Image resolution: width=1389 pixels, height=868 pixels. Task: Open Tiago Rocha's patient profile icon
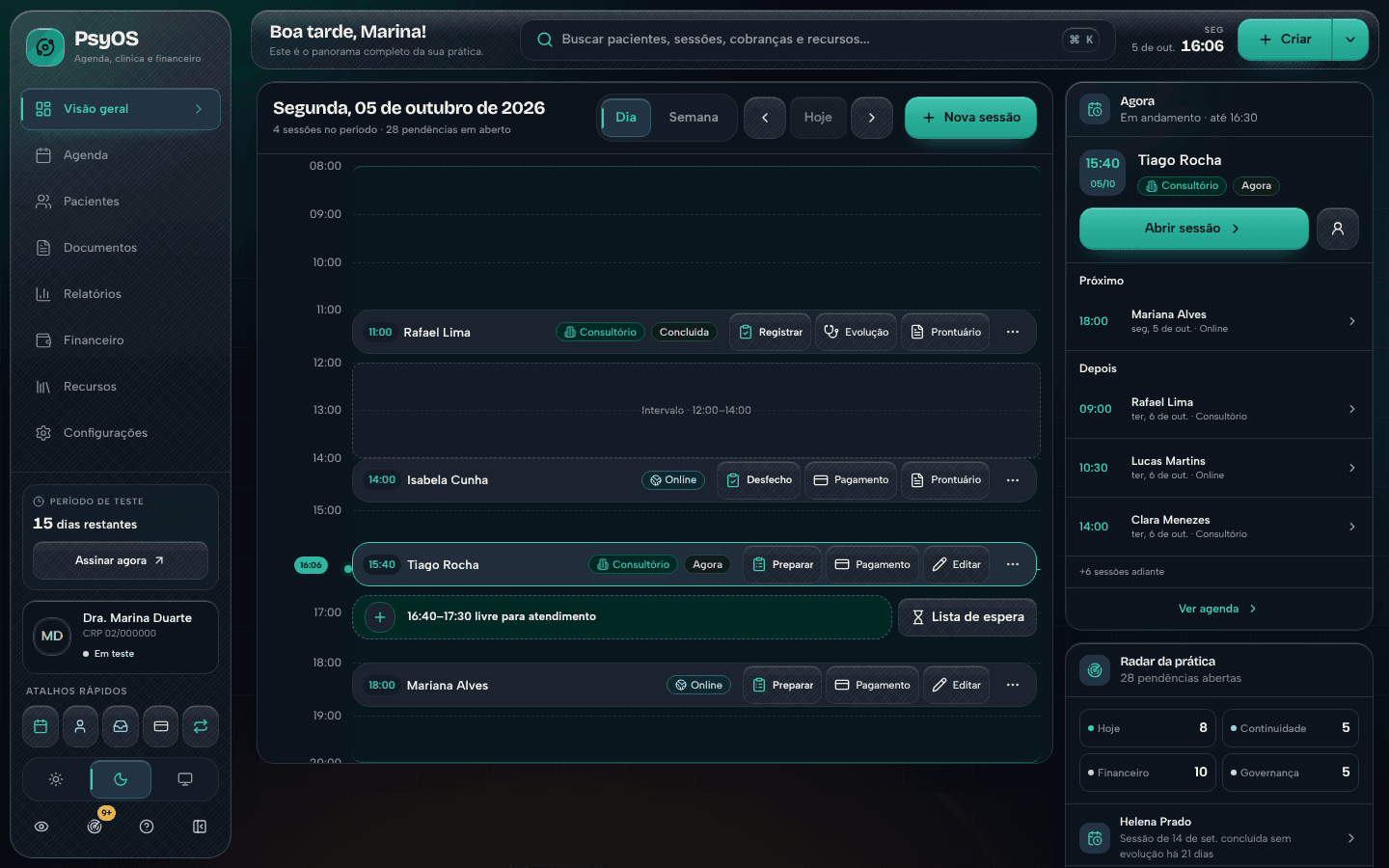1338,229
